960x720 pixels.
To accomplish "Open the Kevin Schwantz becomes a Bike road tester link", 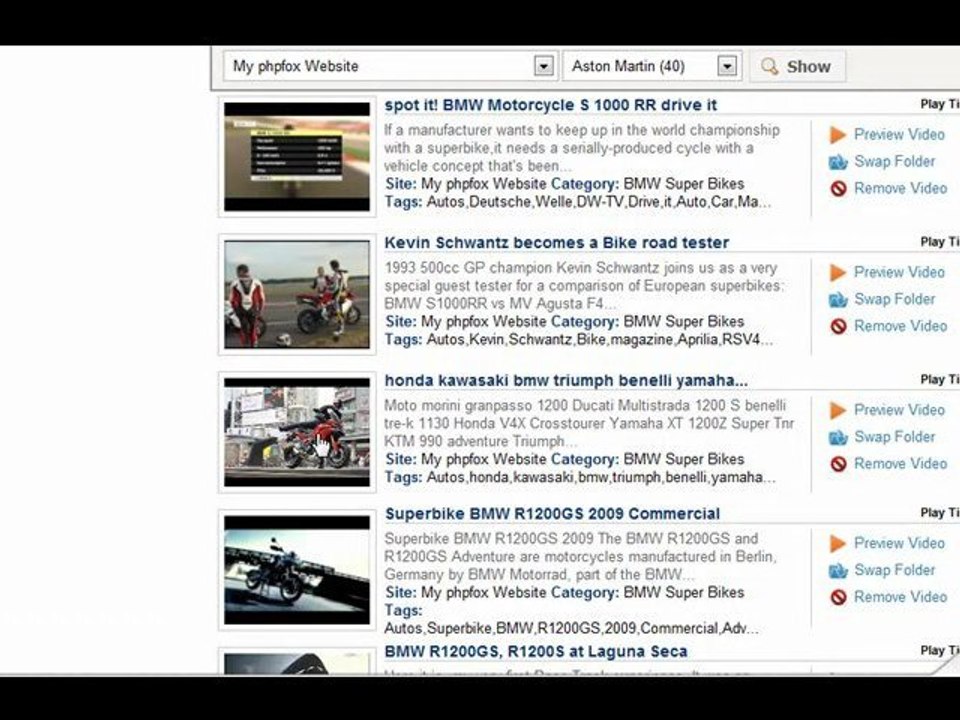I will pos(557,243).
